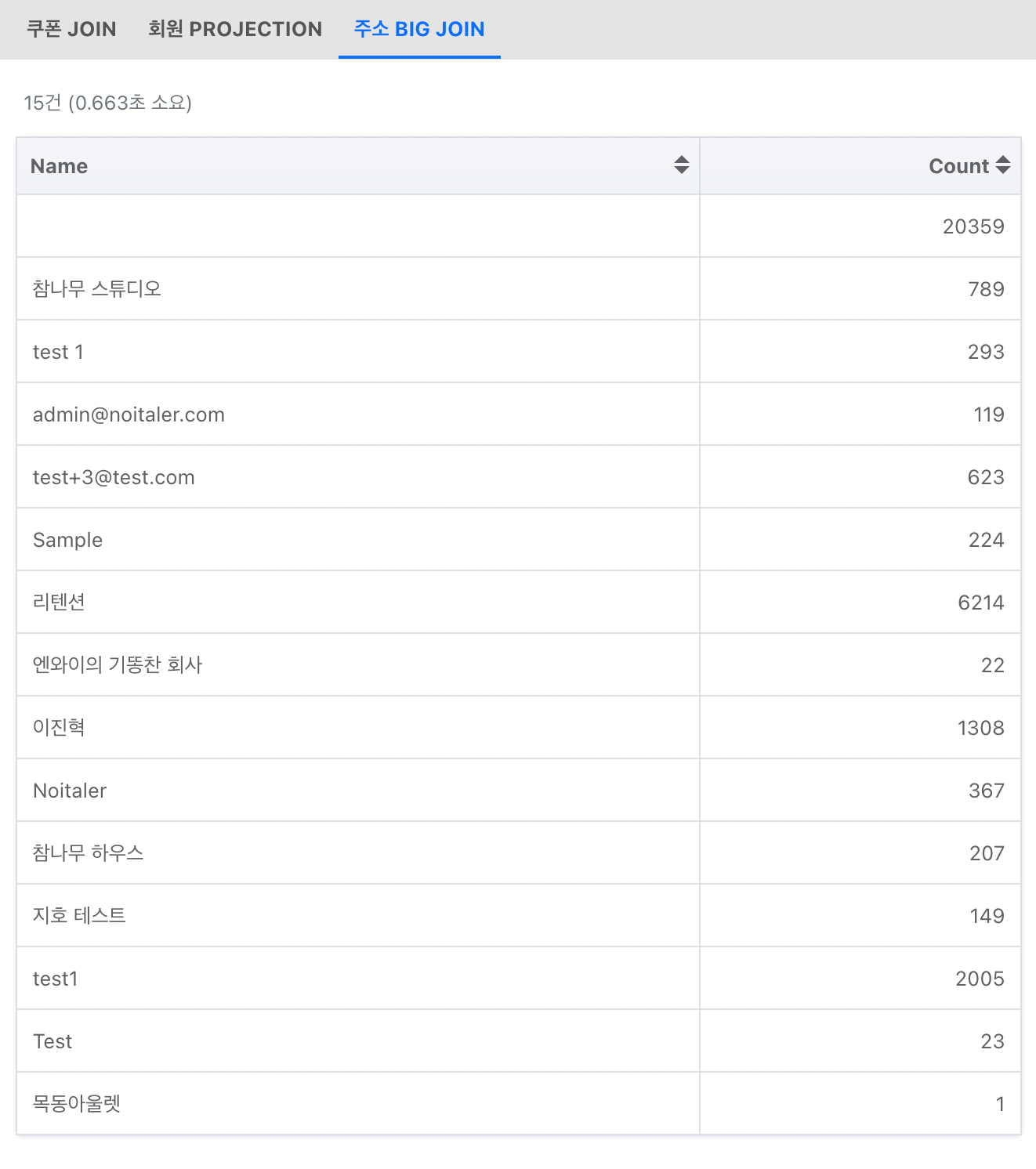1036x1169 pixels.
Task: Select the Noitaler row
Action: (70, 791)
